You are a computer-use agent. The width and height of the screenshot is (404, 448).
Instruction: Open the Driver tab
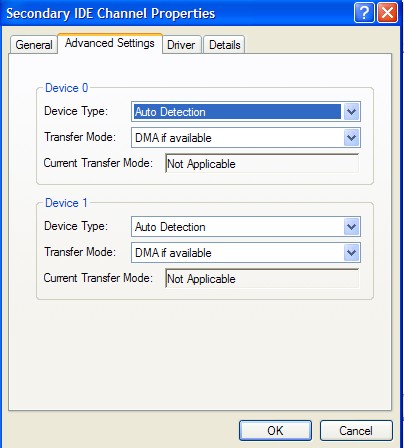[181, 44]
